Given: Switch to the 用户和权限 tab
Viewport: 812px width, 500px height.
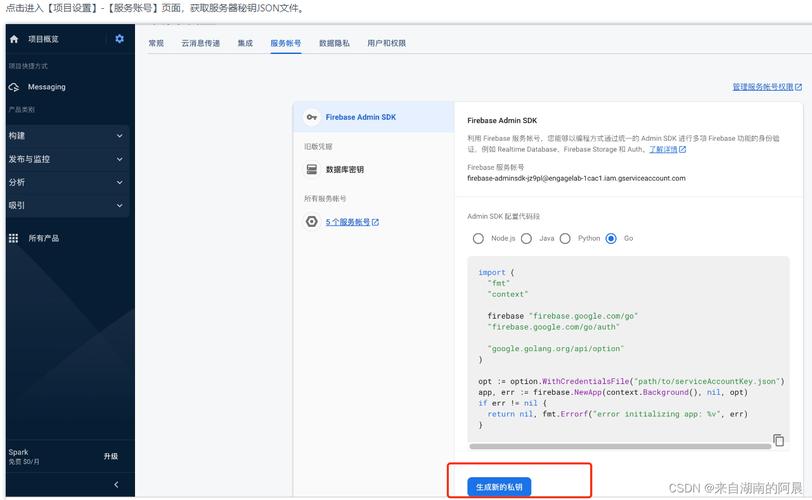Looking at the screenshot, I should pyautogui.click(x=386, y=43).
